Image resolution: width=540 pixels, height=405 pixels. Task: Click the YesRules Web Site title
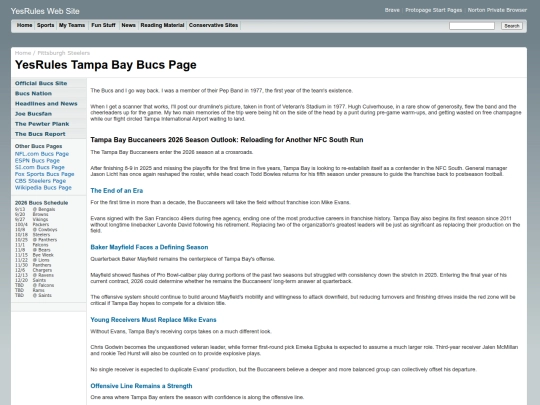pos(45,11)
